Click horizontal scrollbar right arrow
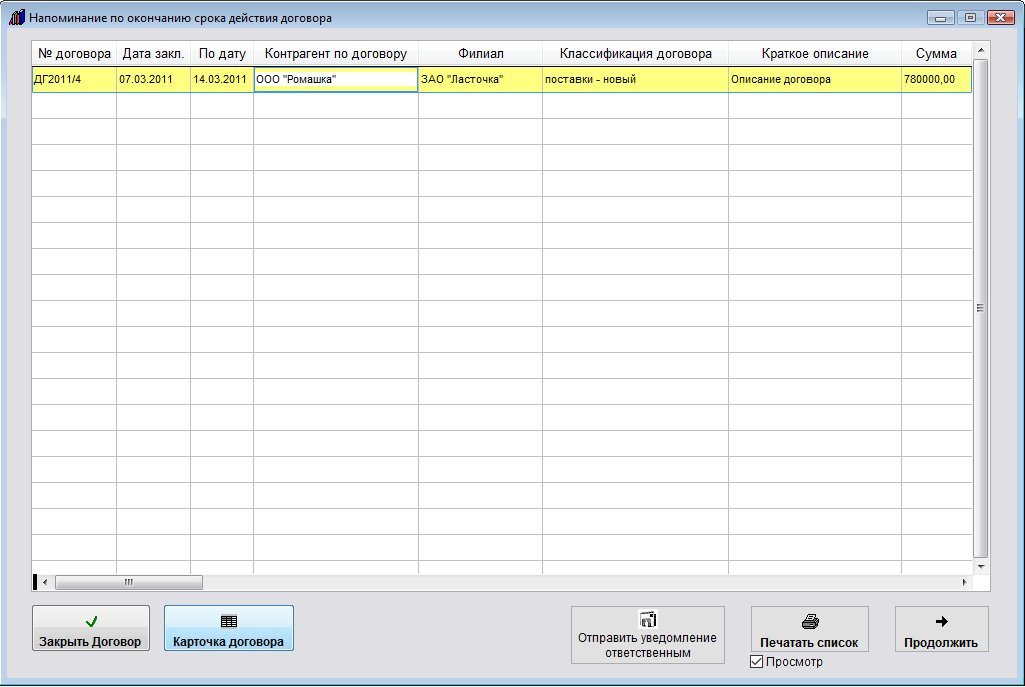 (964, 582)
